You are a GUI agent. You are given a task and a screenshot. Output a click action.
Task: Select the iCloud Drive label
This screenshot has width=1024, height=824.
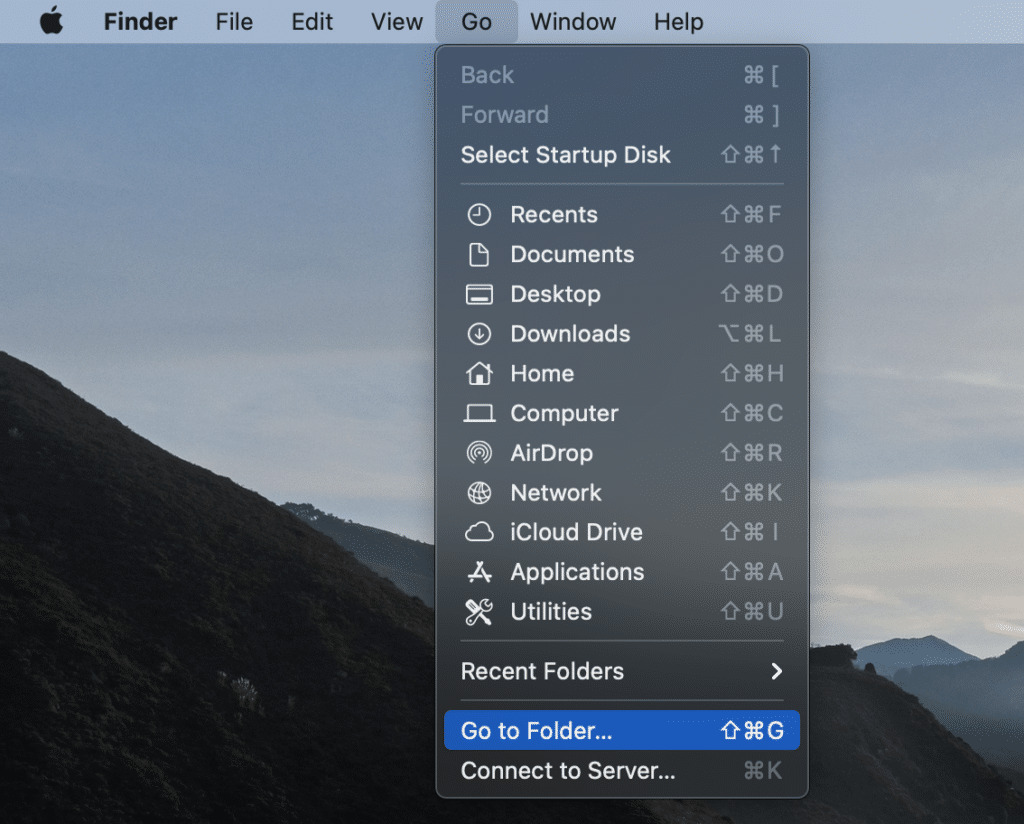point(577,532)
